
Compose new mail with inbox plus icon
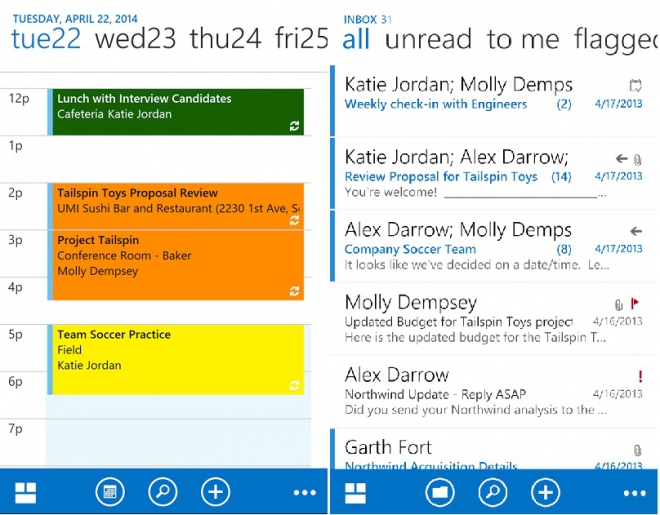point(544,492)
